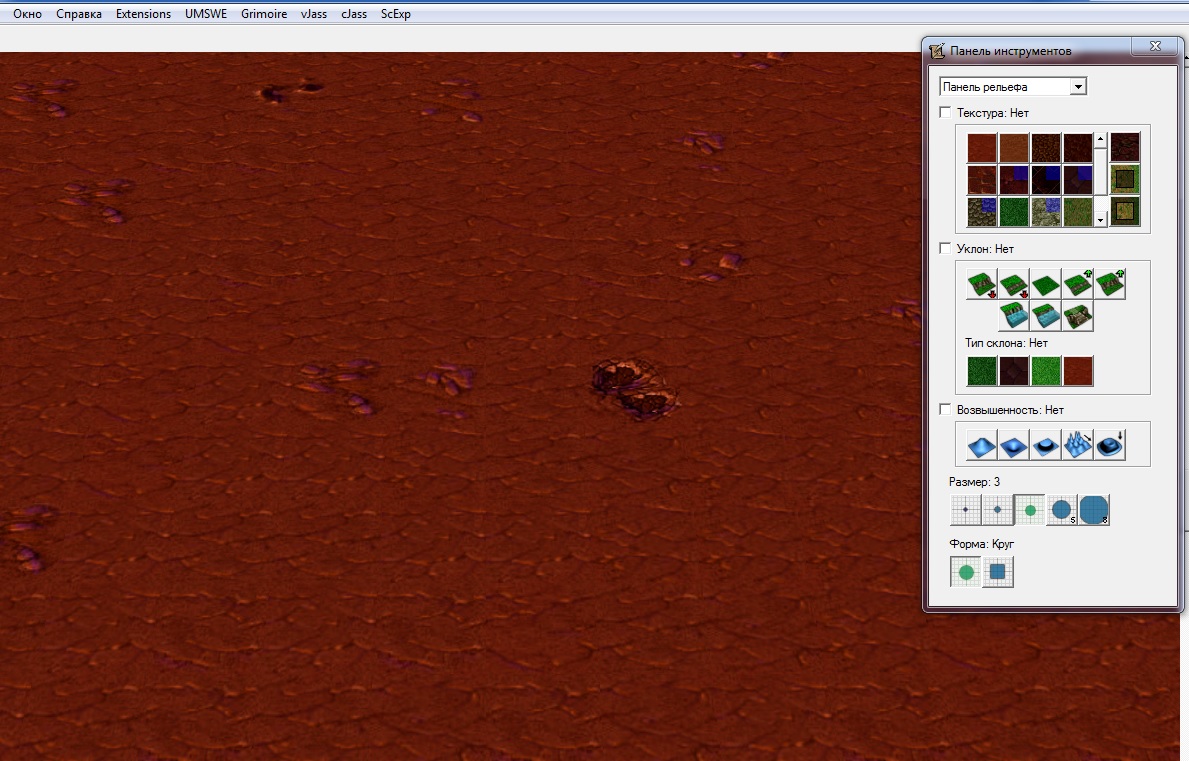Set brush size to 1
Image resolution: width=1189 pixels, height=761 pixels.
click(965, 510)
